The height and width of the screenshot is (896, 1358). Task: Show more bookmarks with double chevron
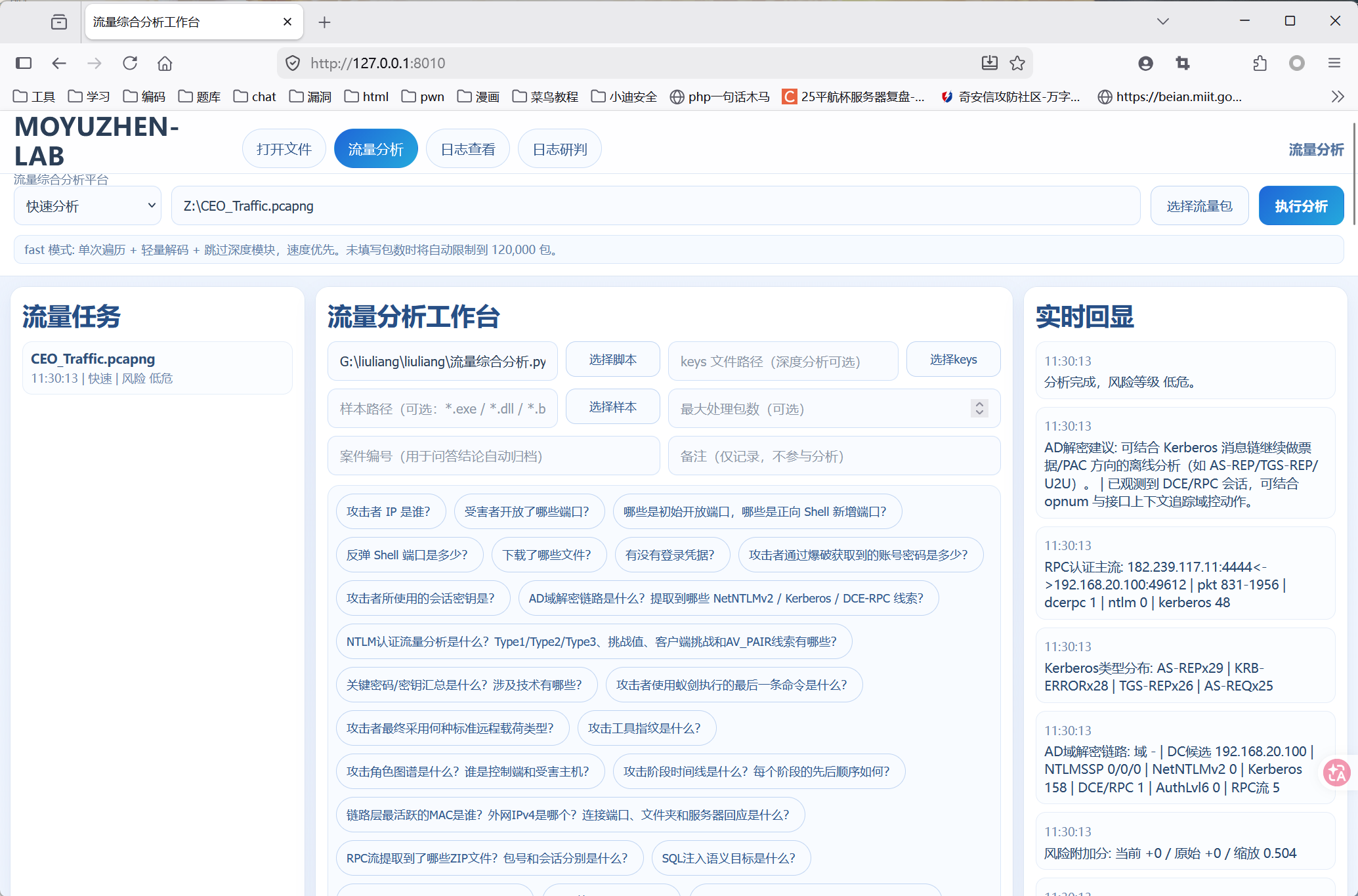[x=1338, y=96]
